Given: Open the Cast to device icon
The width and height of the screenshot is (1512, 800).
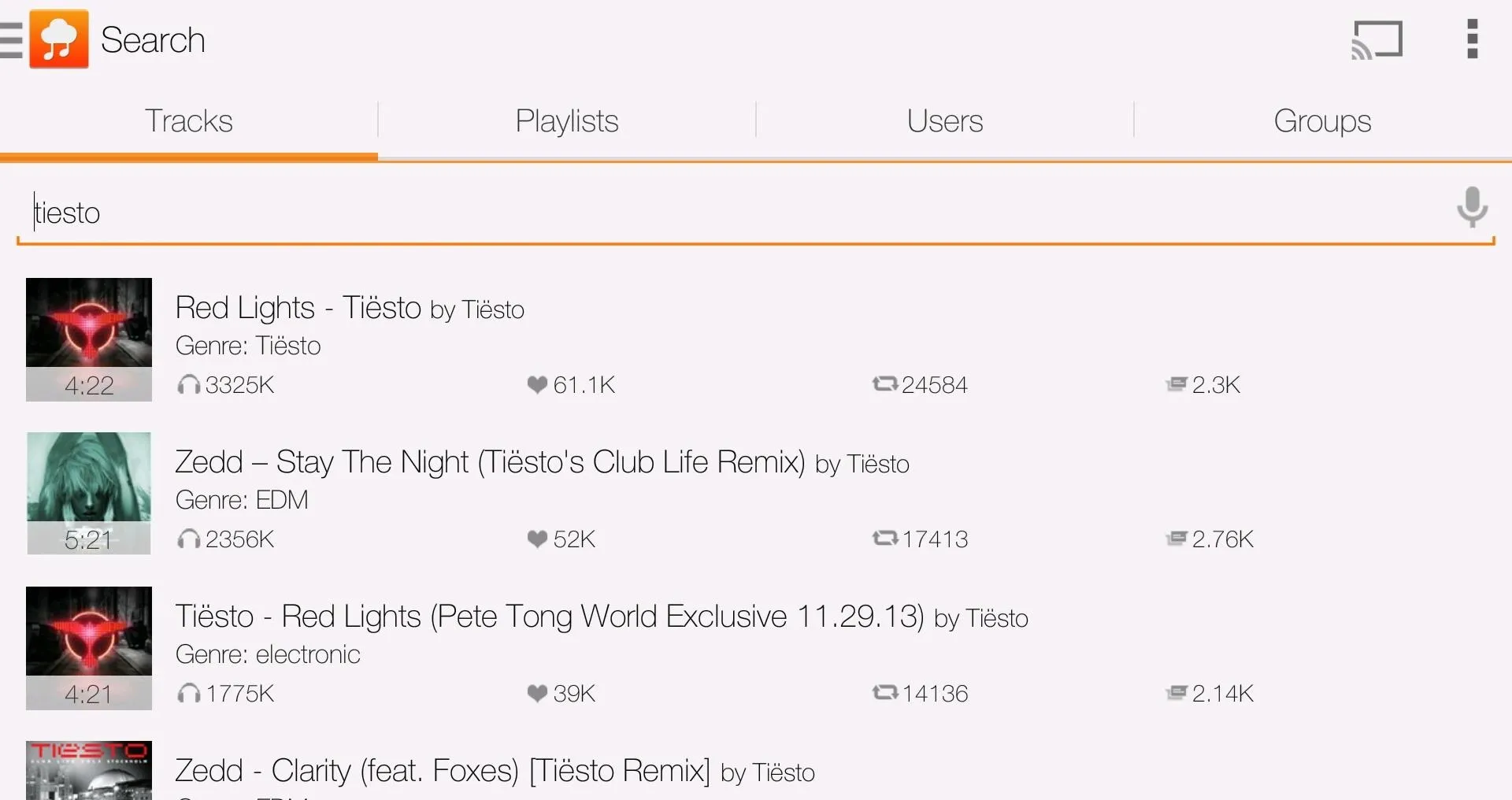Looking at the screenshot, I should 1377,39.
